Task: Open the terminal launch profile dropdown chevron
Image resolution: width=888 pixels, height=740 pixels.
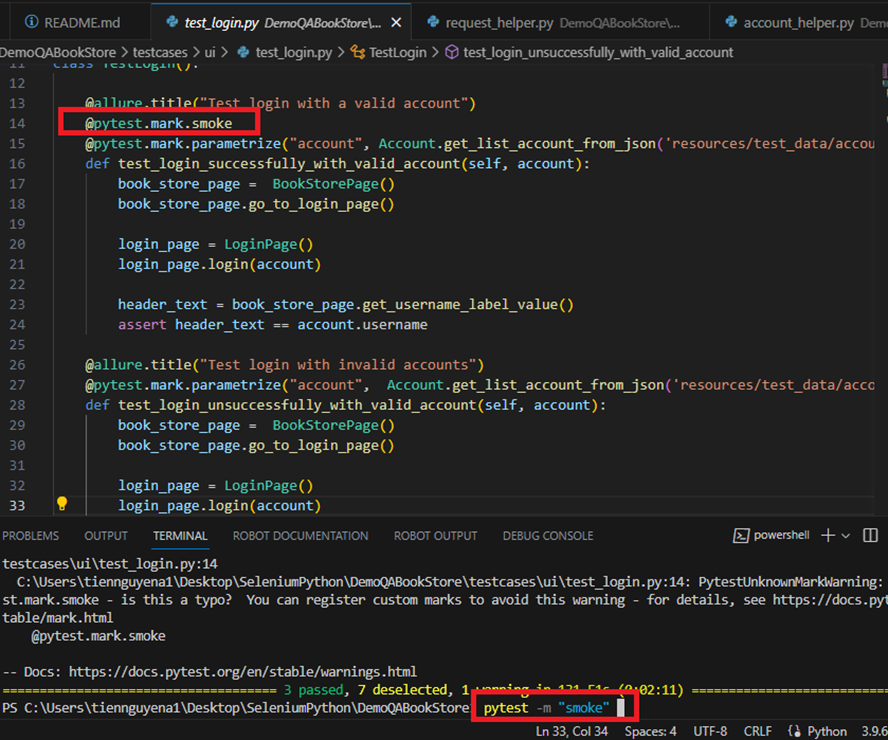Action: click(x=846, y=536)
